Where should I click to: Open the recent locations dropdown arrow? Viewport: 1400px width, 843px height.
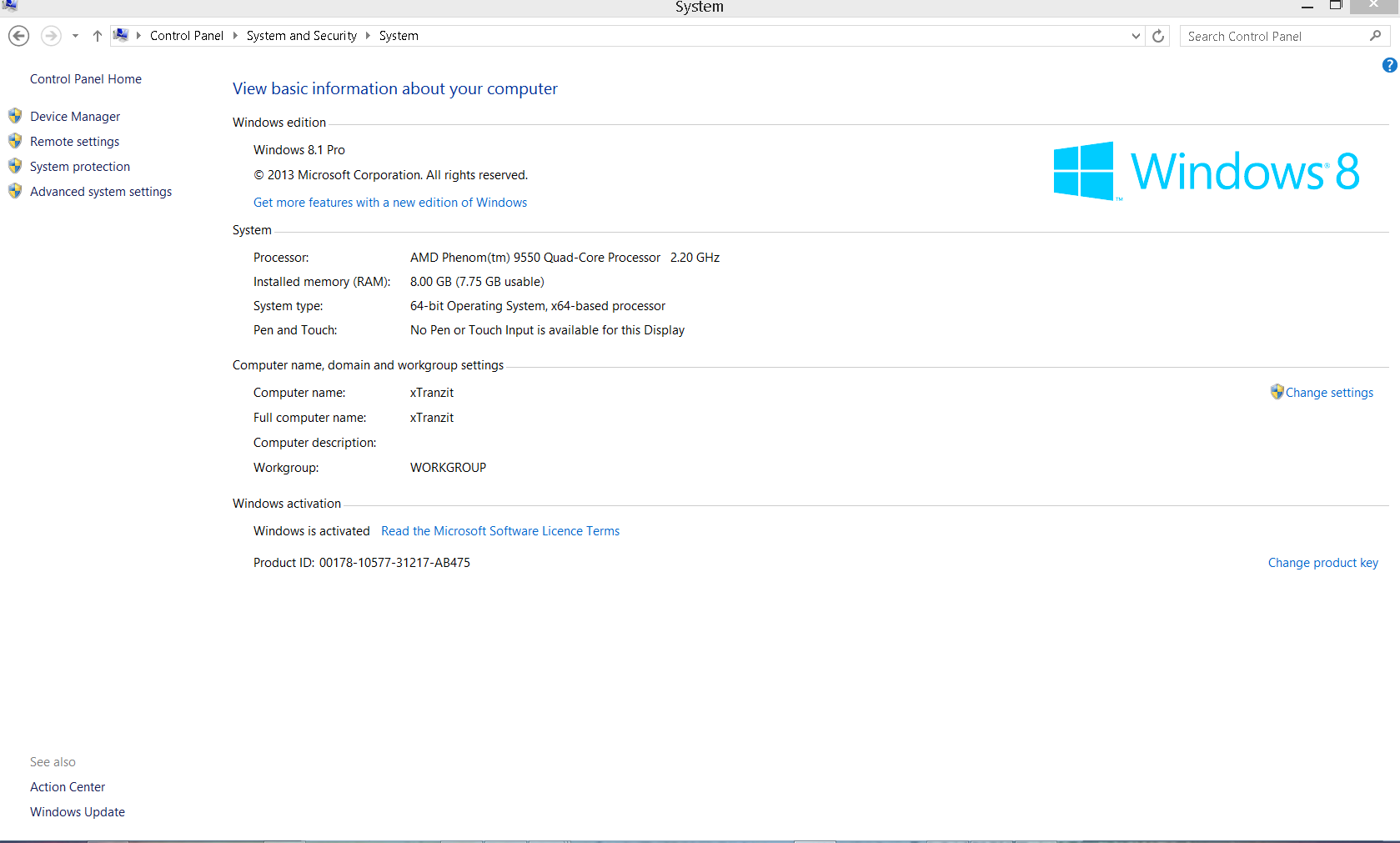[75, 36]
